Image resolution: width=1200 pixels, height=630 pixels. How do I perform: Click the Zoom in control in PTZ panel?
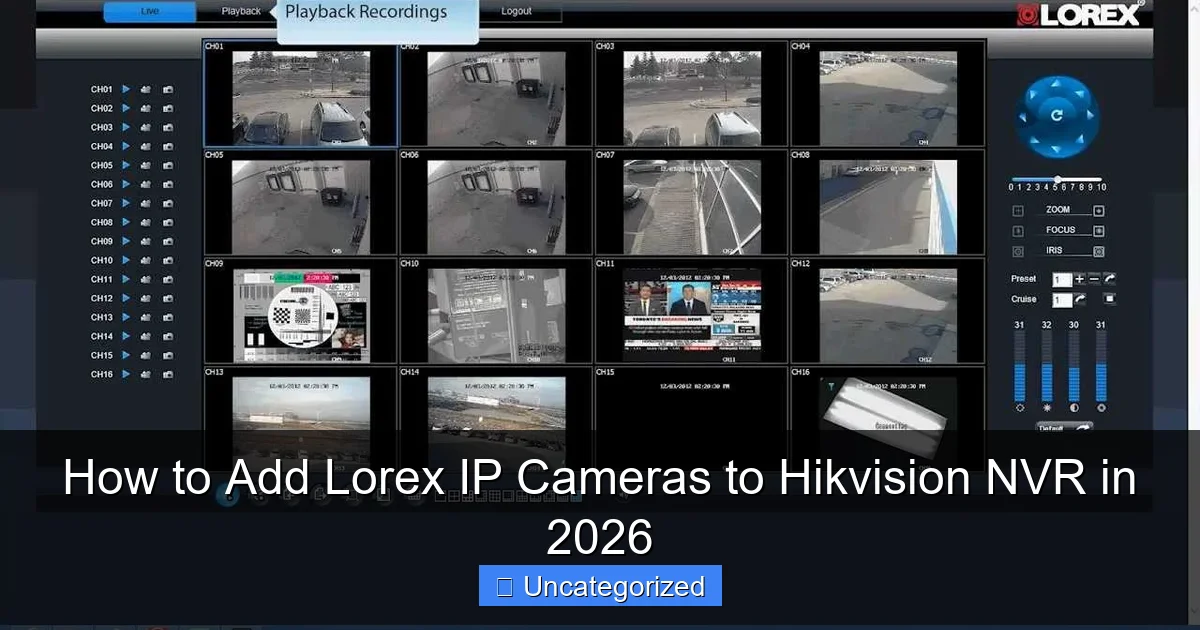(1098, 210)
